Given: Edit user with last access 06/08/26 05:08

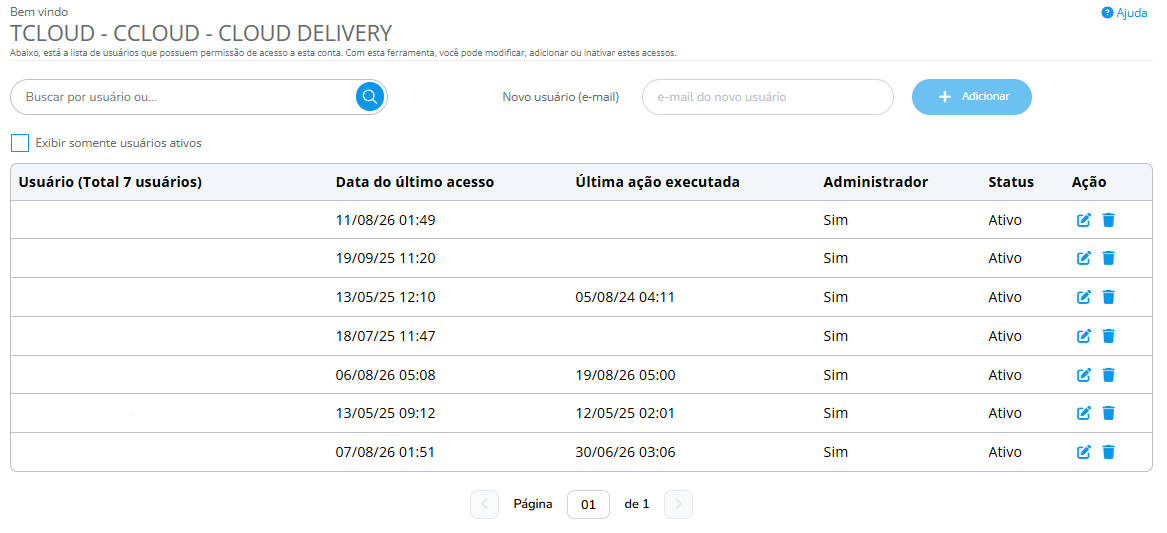Looking at the screenshot, I should [1084, 374].
